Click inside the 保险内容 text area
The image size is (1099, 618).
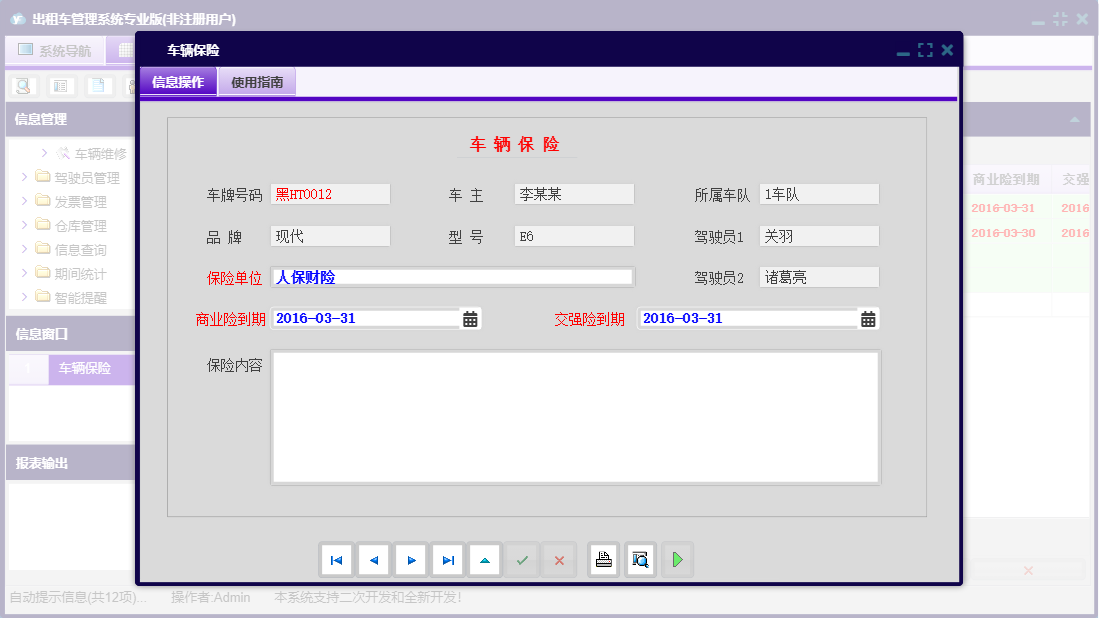coord(575,417)
